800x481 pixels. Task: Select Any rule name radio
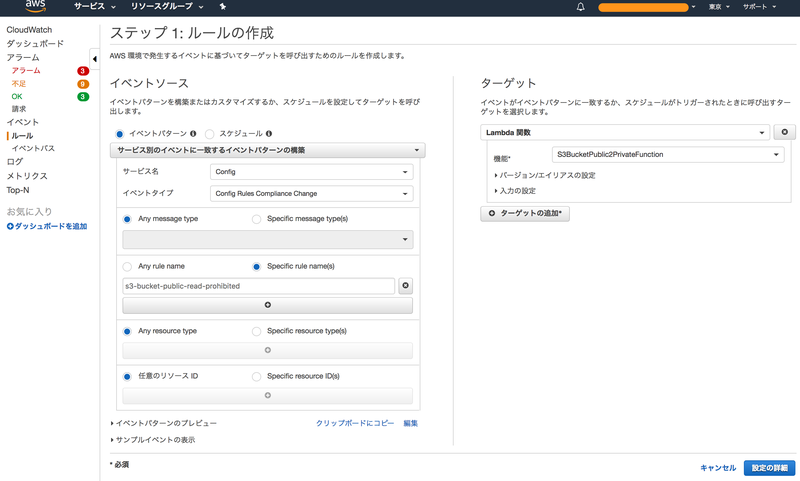tap(127, 267)
